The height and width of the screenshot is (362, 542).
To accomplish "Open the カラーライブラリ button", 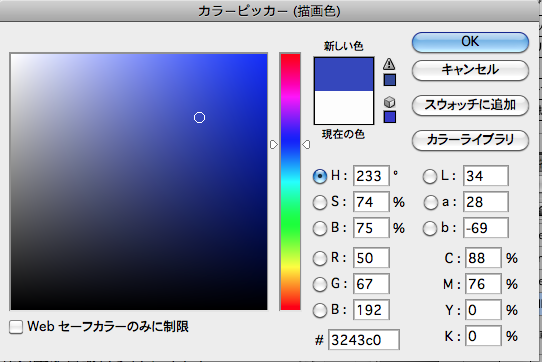I will click(470, 140).
